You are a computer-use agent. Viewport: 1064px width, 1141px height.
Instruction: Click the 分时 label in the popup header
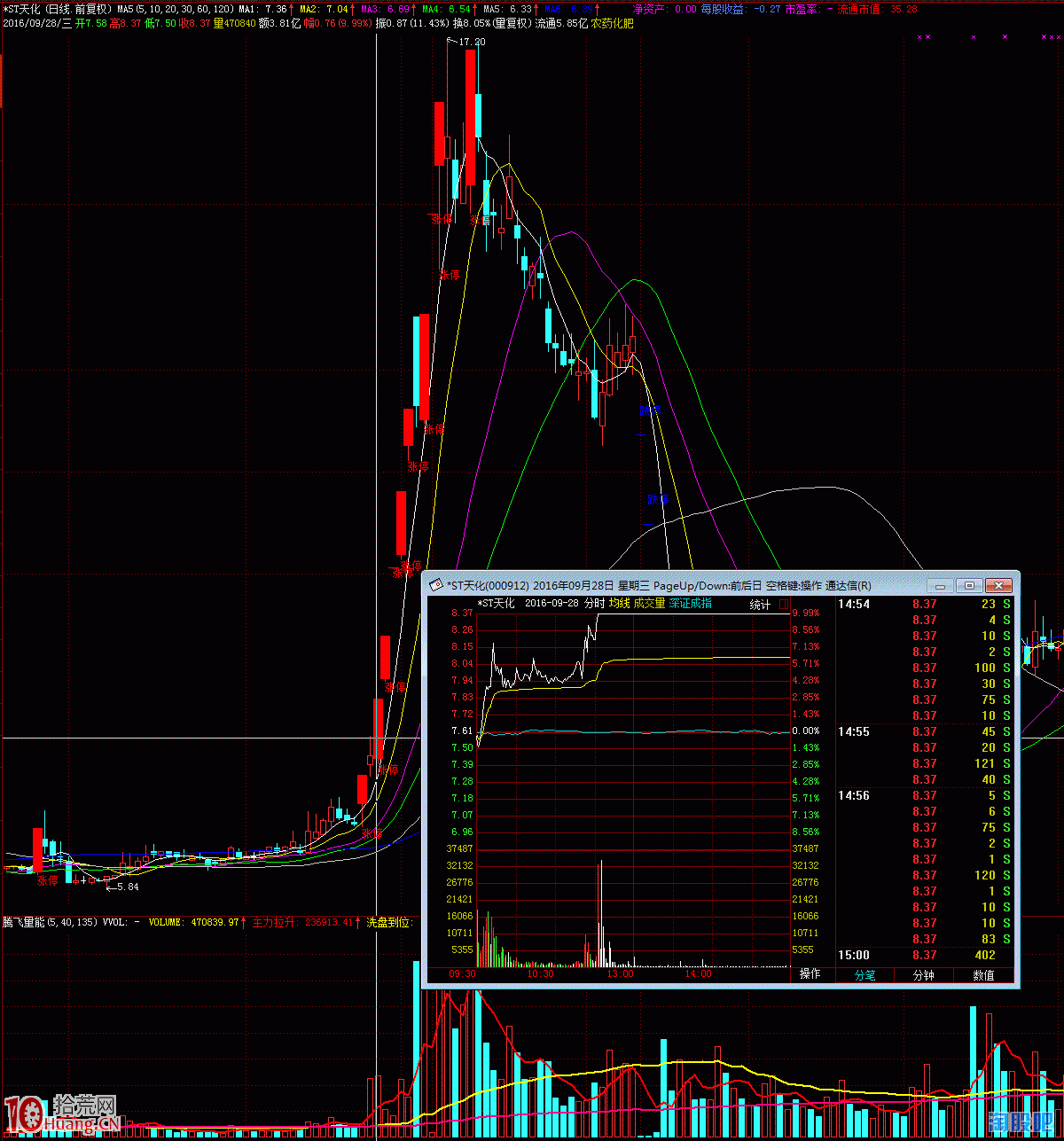point(594,604)
